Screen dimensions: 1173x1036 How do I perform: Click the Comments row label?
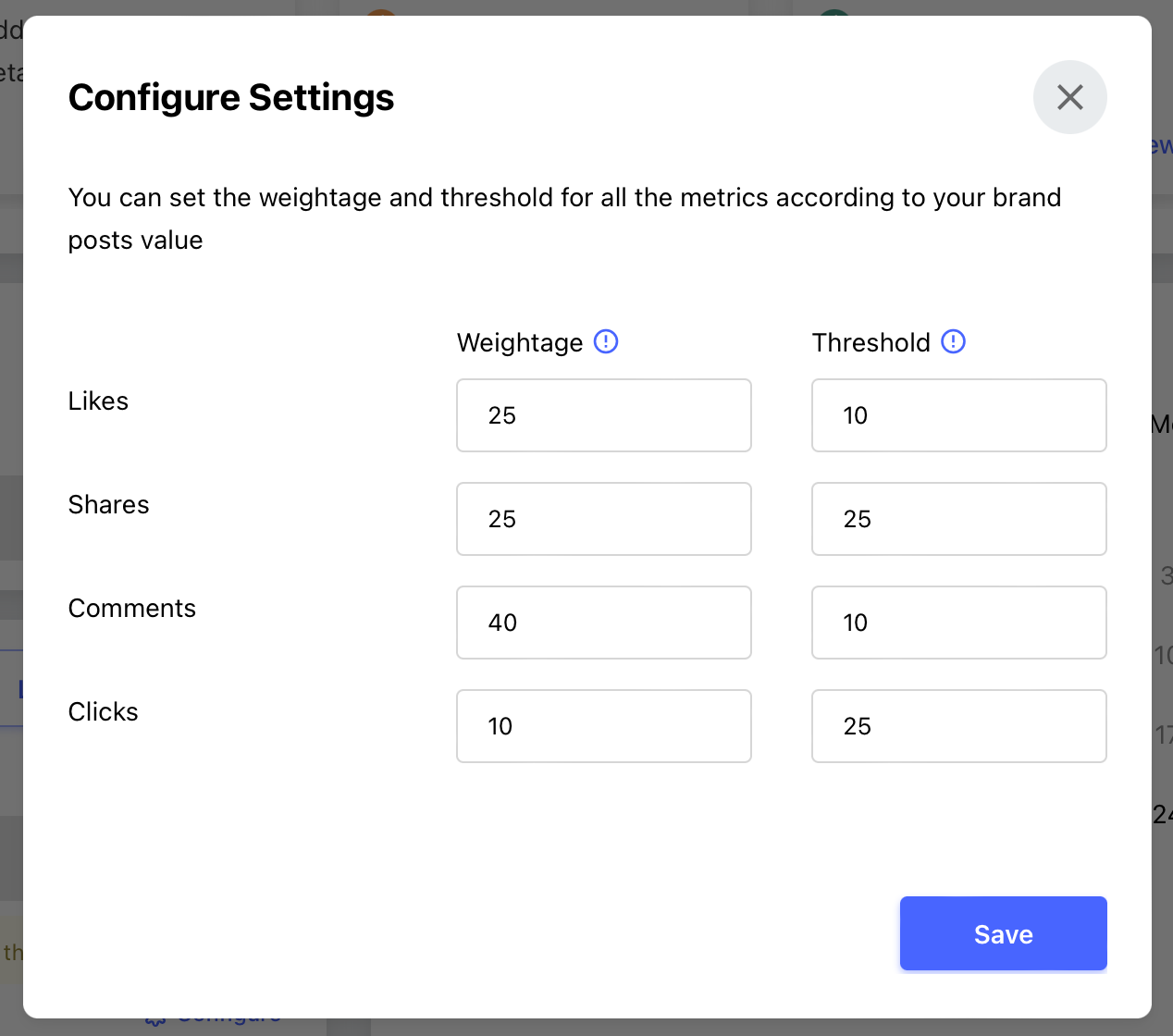point(132,608)
